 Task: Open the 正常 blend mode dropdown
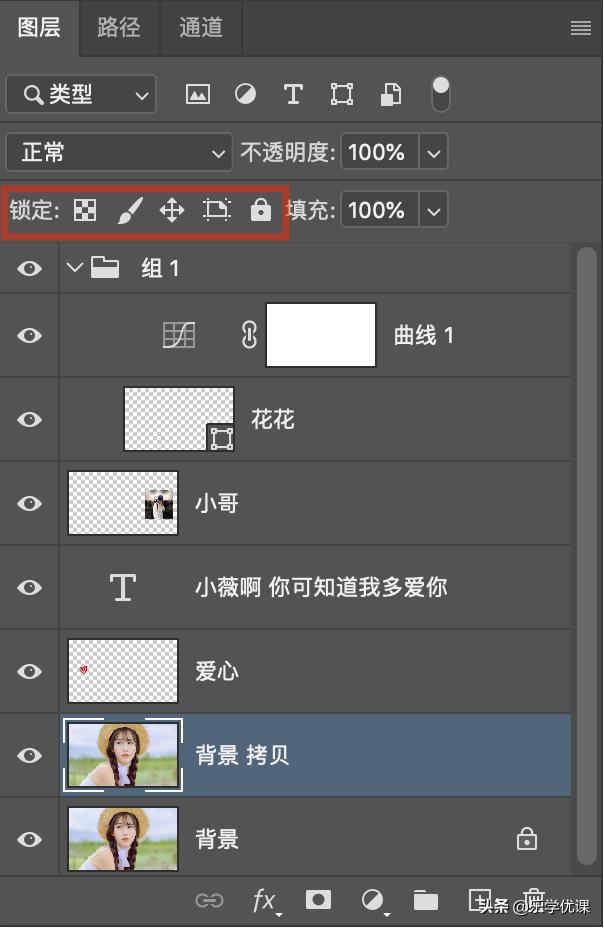coord(119,152)
